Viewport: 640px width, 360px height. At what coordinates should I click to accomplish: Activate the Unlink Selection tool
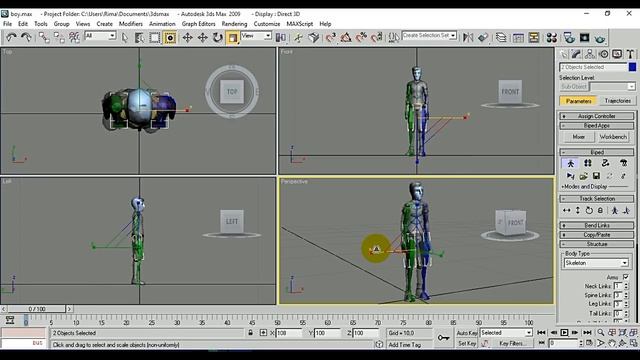click(x=59, y=38)
